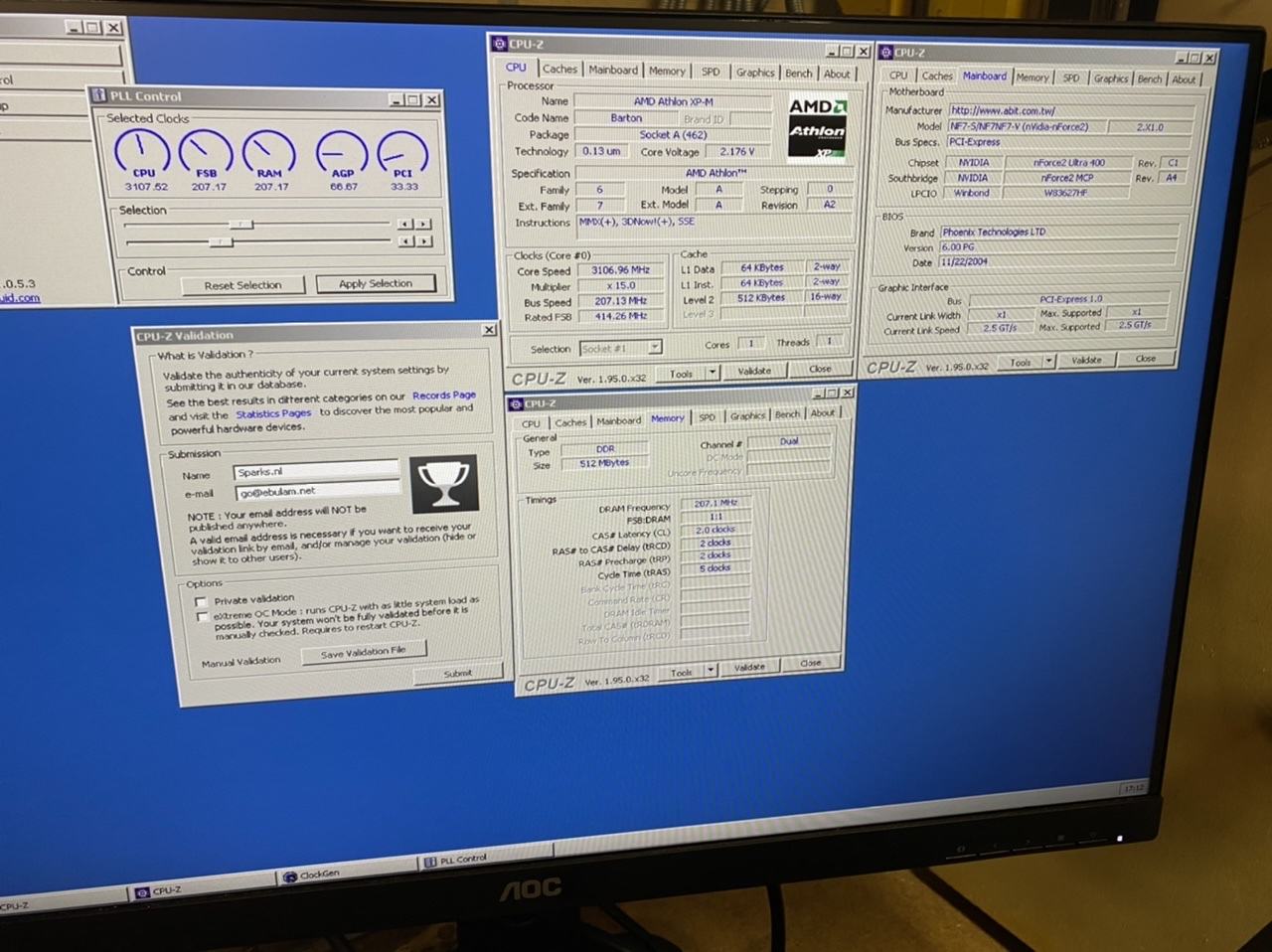Click Reset Selection in PLL Control
The height and width of the screenshot is (952, 1272).
coord(243,285)
